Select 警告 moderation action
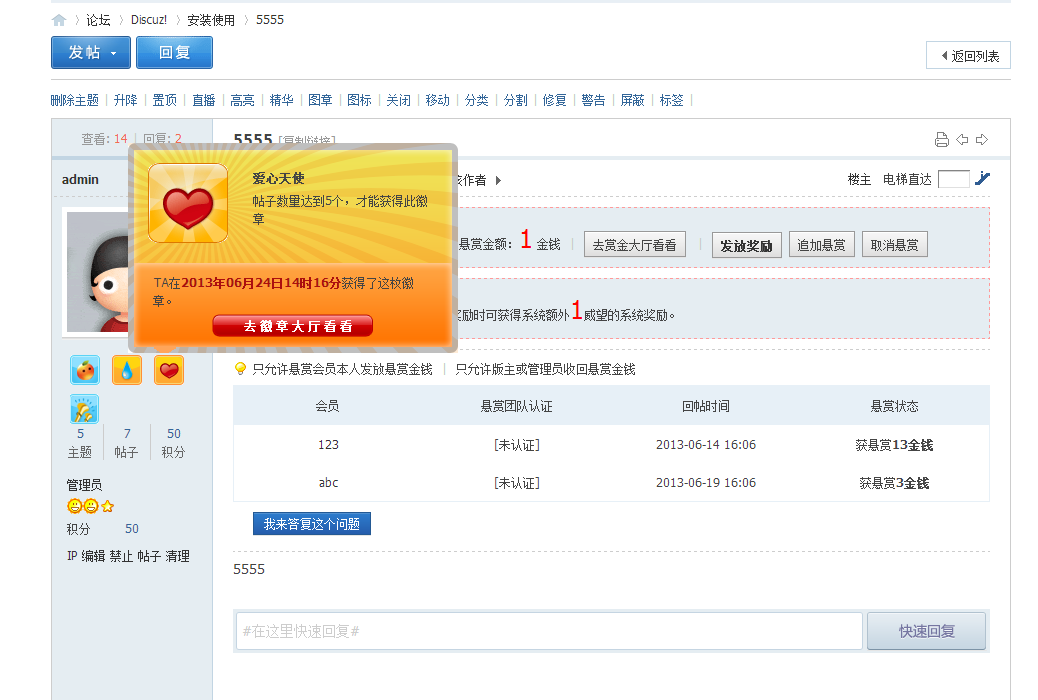This screenshot has height=700, width=1038. tap(593, 100)
